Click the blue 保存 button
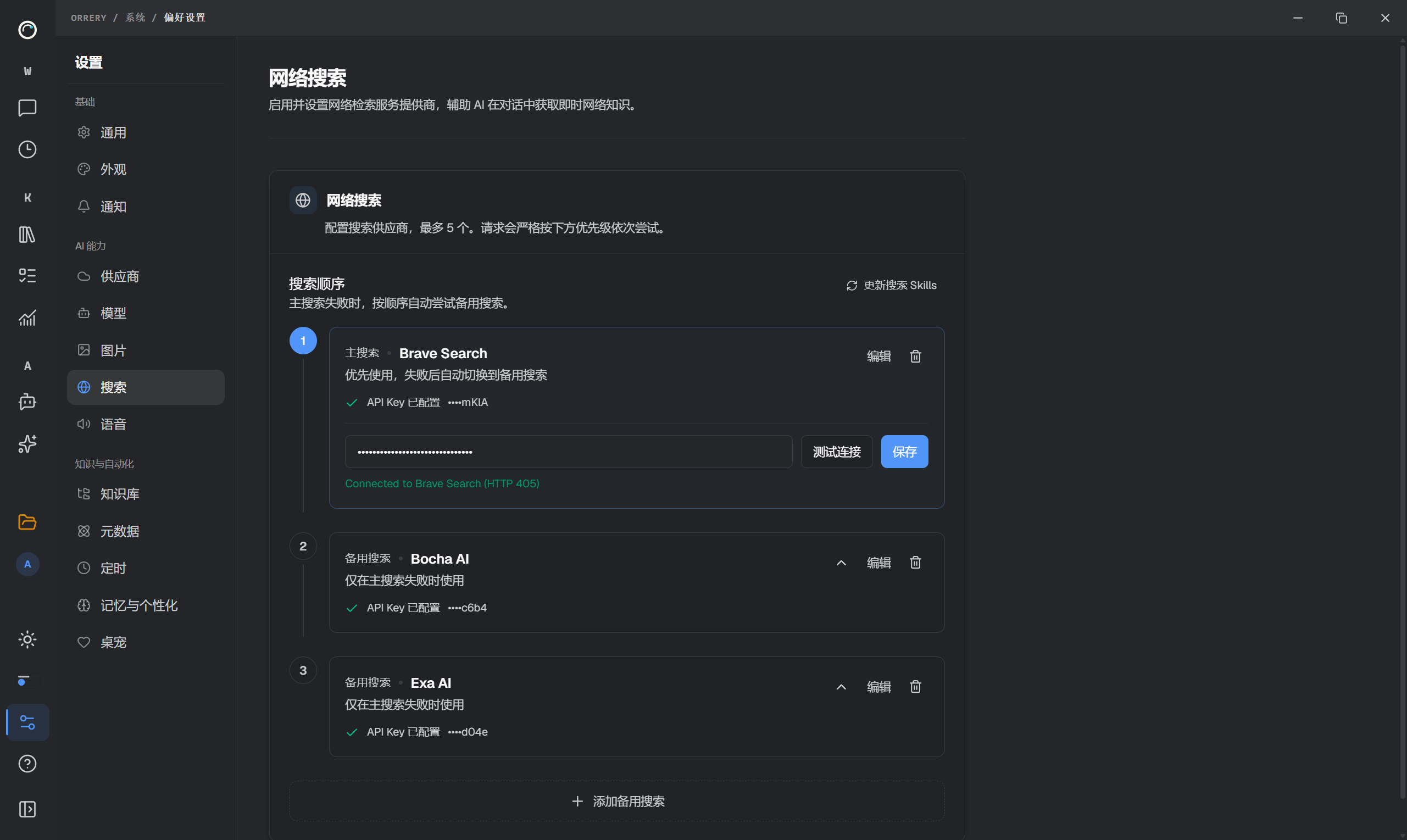Screen dimensions: 1407x840 coord(904,452)
